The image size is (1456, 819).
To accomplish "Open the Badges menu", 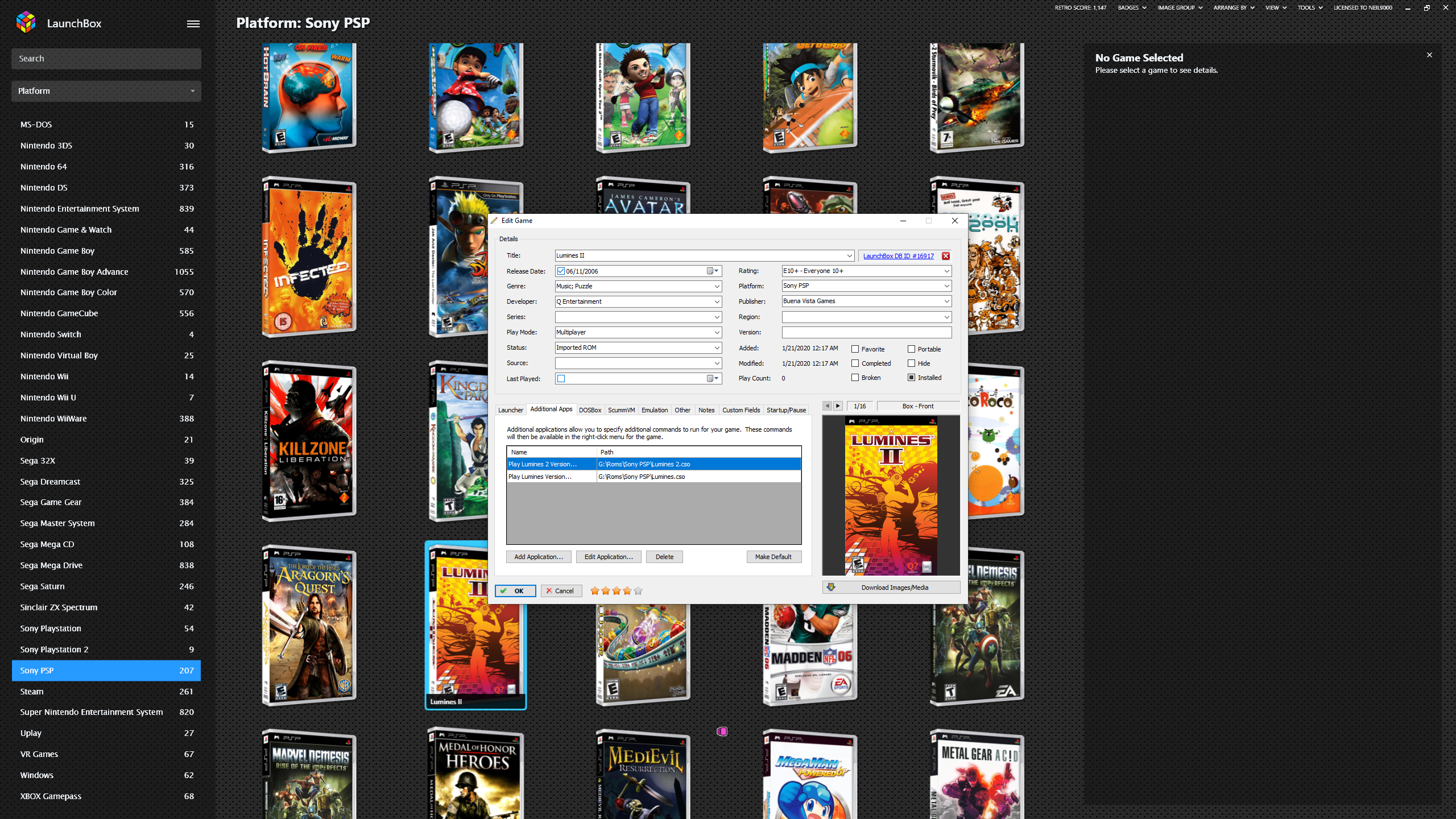I will (x=1132, y=8).
